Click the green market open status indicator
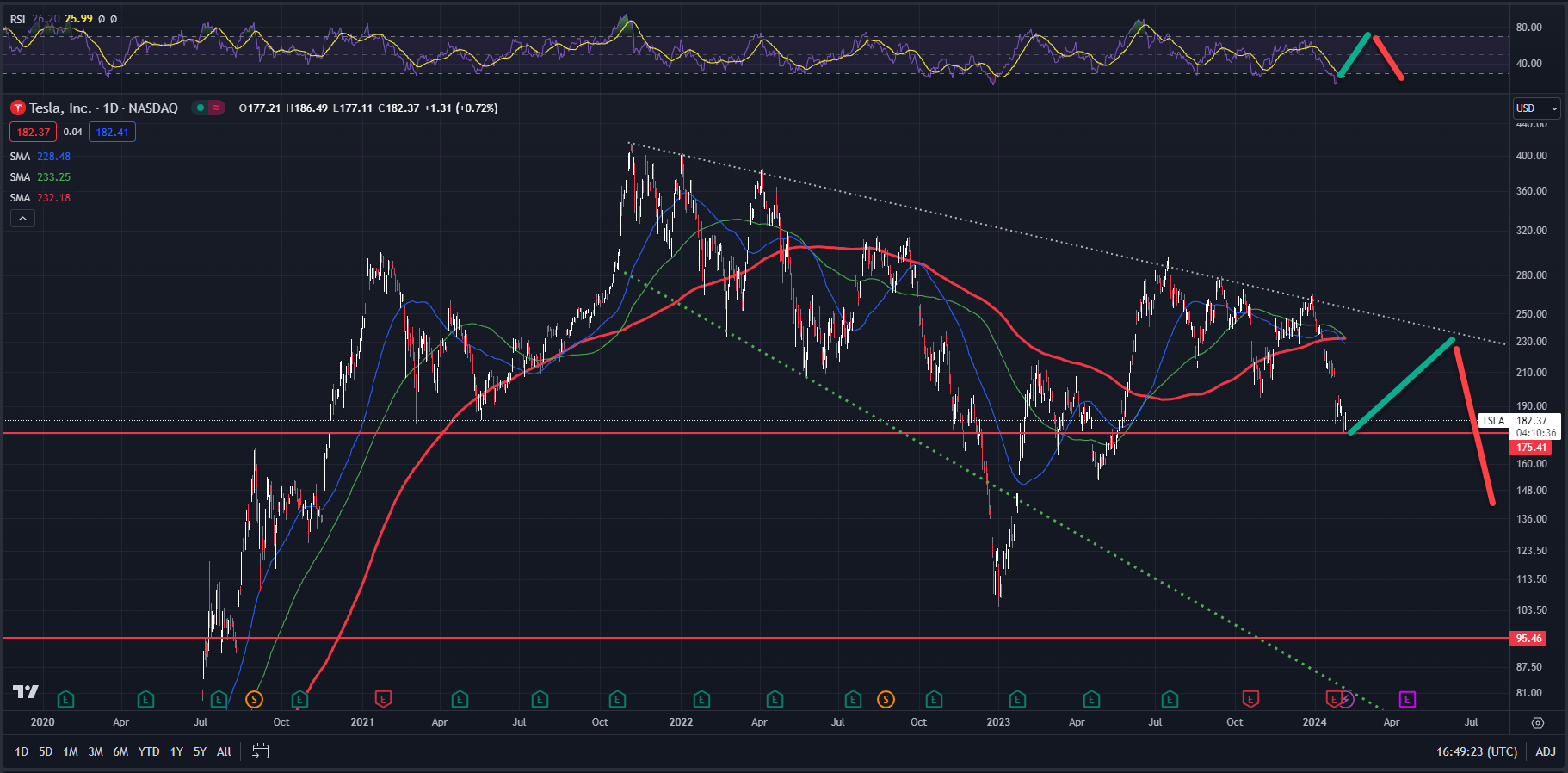The width and height of the screenshot is (1568, 773). point(201,108)
